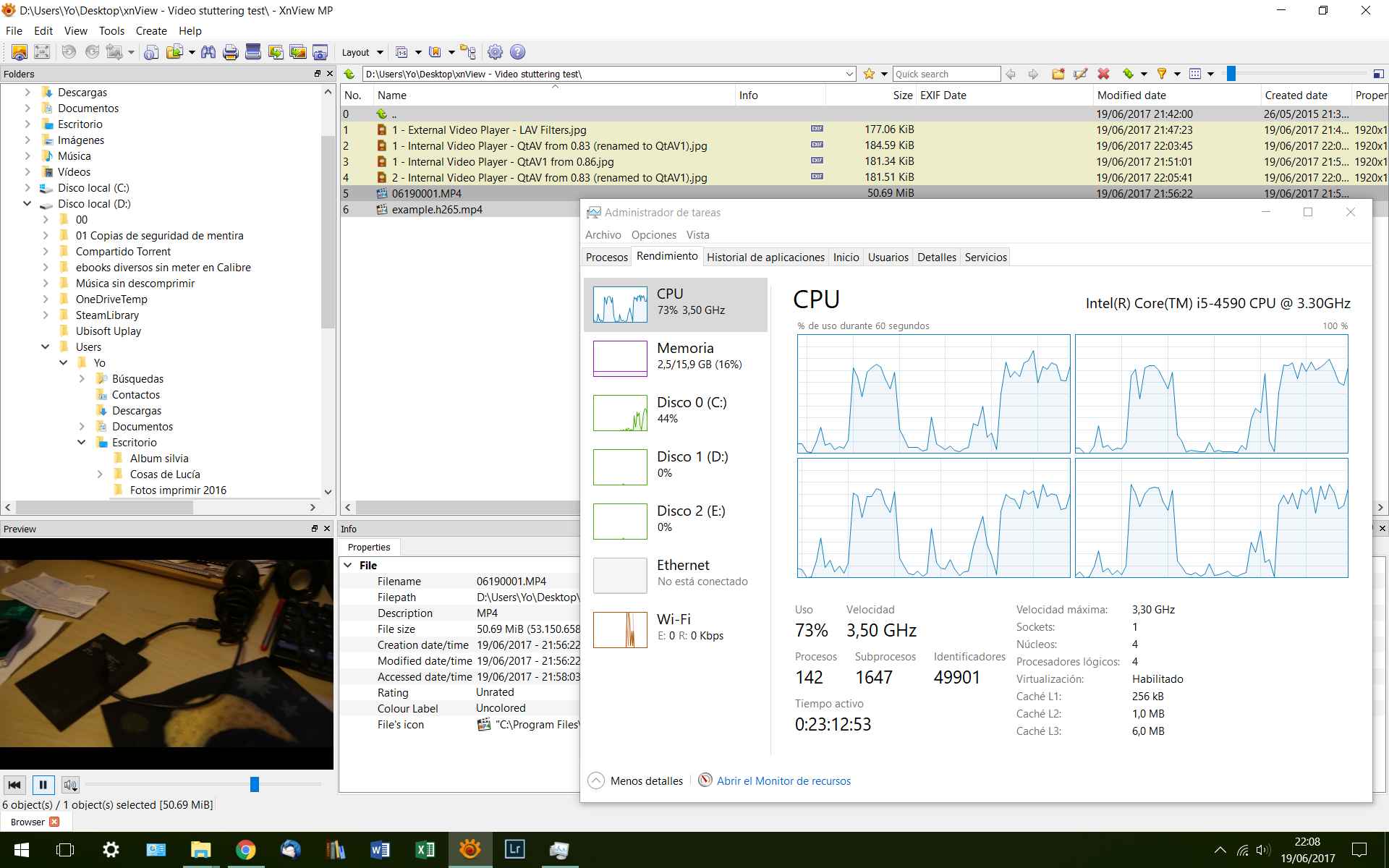The height and width of the screenshot is (868, 1389).
Task: Open the Tools menu
Action: [x=111, y=31]
